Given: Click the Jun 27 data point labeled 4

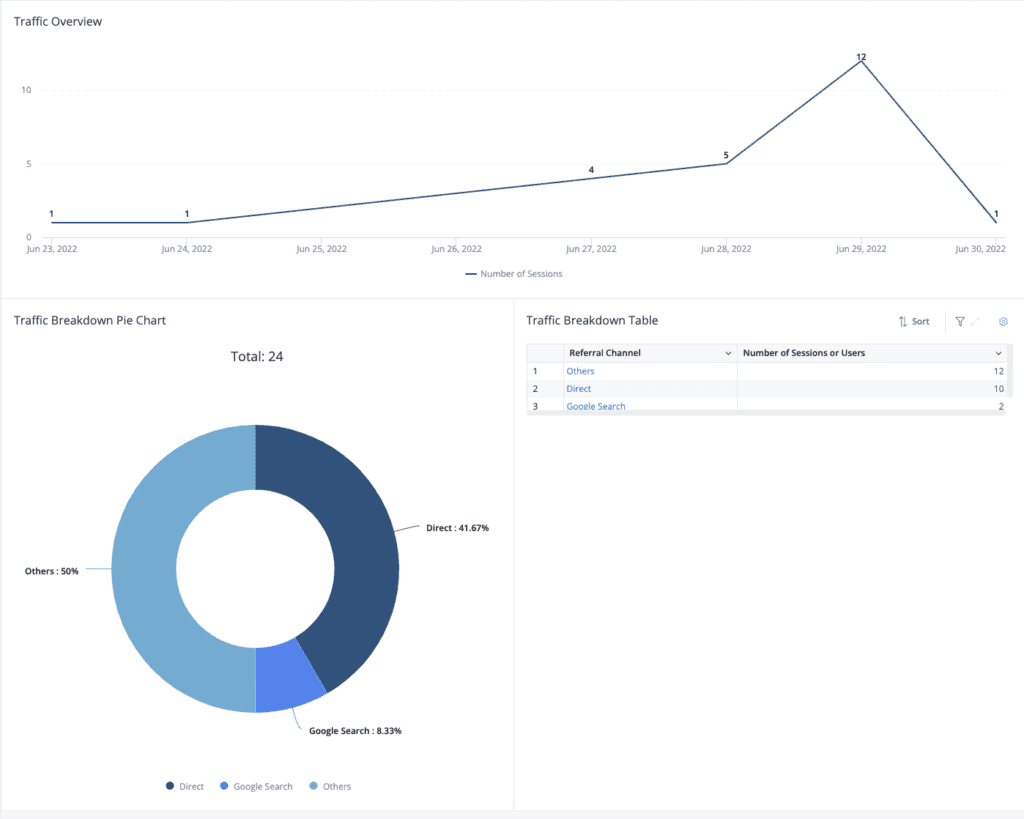Looking at the screenshot, I should [591, 178].
